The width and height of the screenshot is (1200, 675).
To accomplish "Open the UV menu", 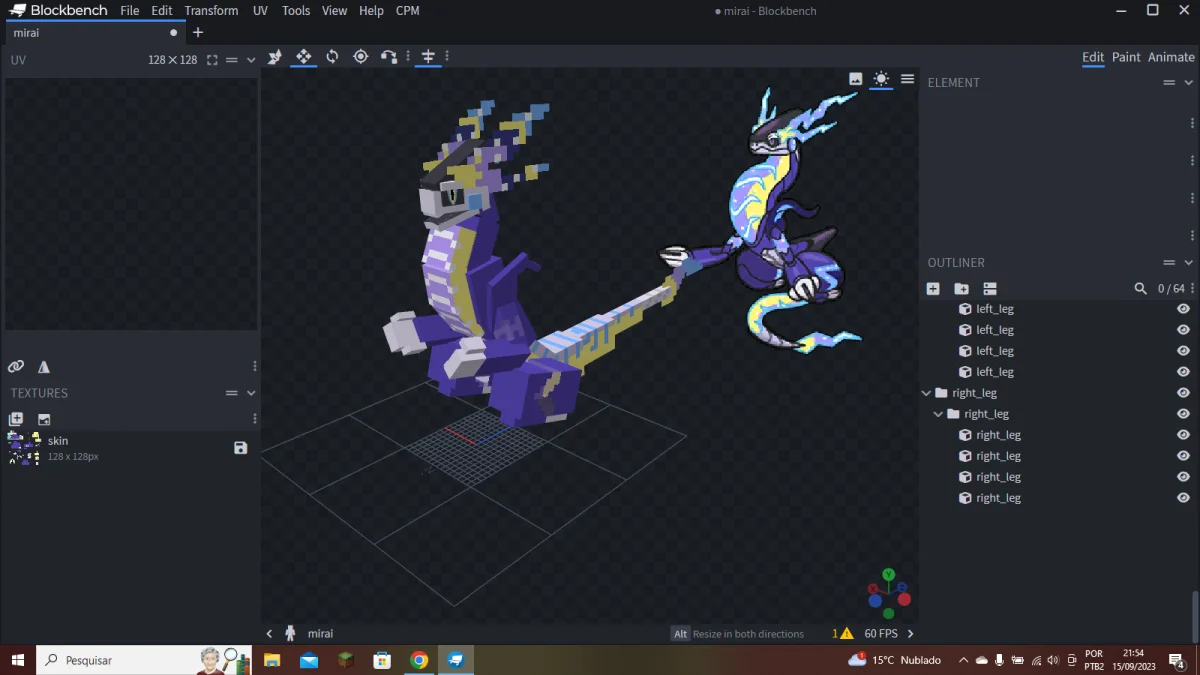I will click(260, 10).
